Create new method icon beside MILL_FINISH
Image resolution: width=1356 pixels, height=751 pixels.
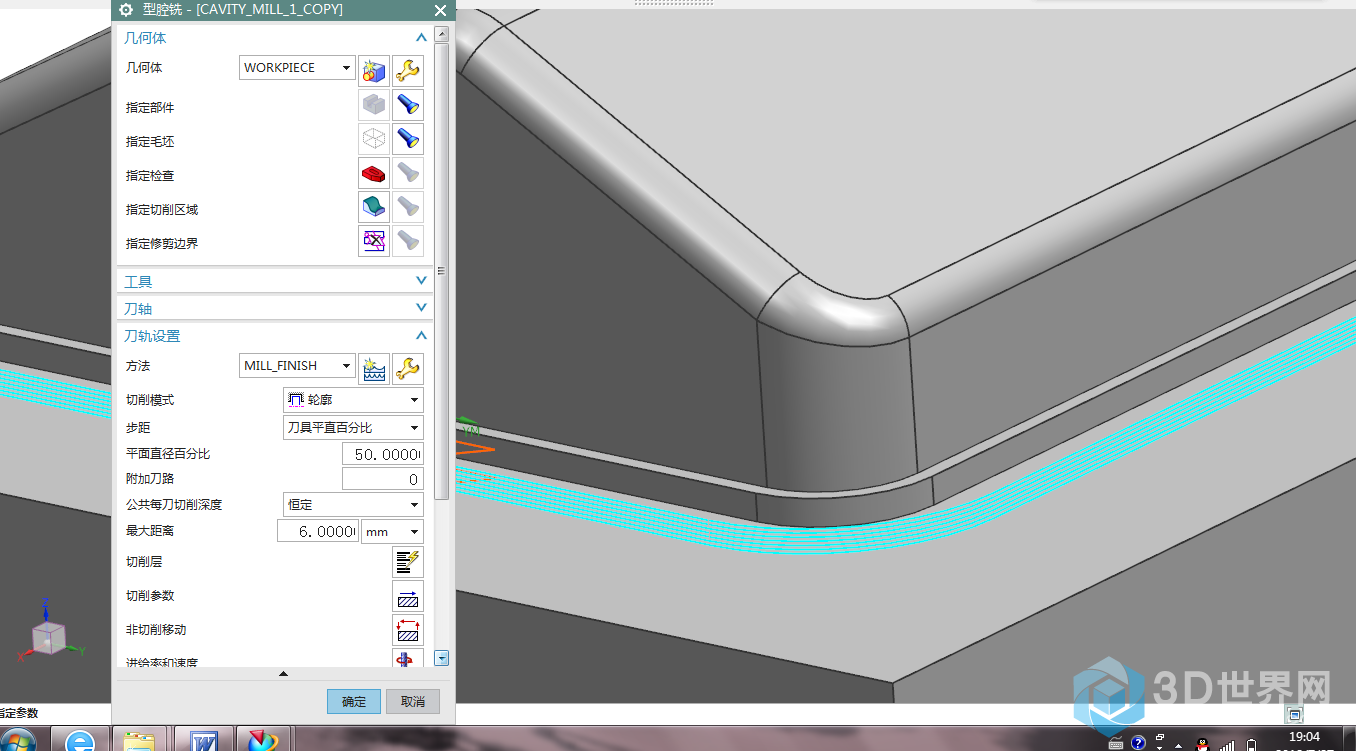coord(374,368)
